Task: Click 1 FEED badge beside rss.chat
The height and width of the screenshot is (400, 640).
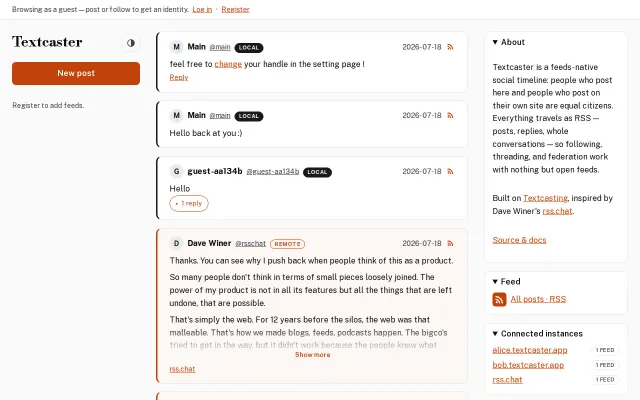Action: [605, 380]
